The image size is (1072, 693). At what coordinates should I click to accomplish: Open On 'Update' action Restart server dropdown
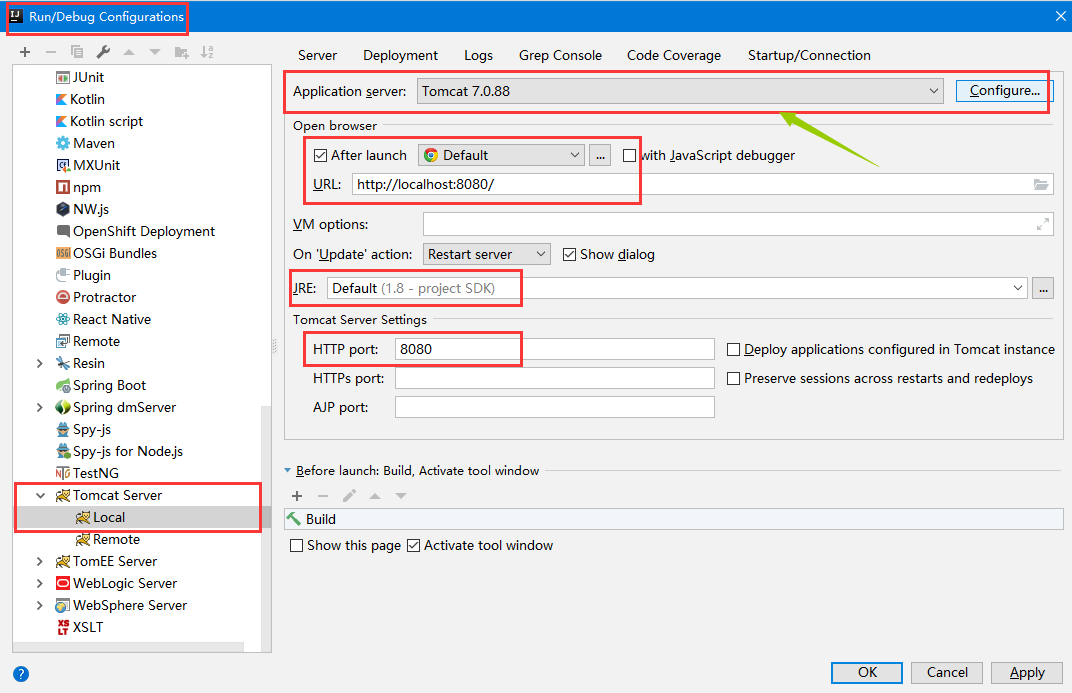[x=487, y=254]
